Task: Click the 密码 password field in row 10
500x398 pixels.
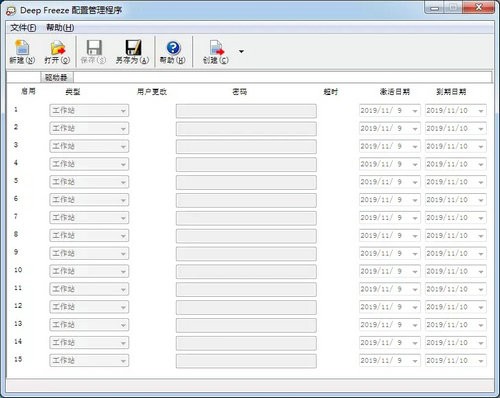Action: click(x=246, y=272)
